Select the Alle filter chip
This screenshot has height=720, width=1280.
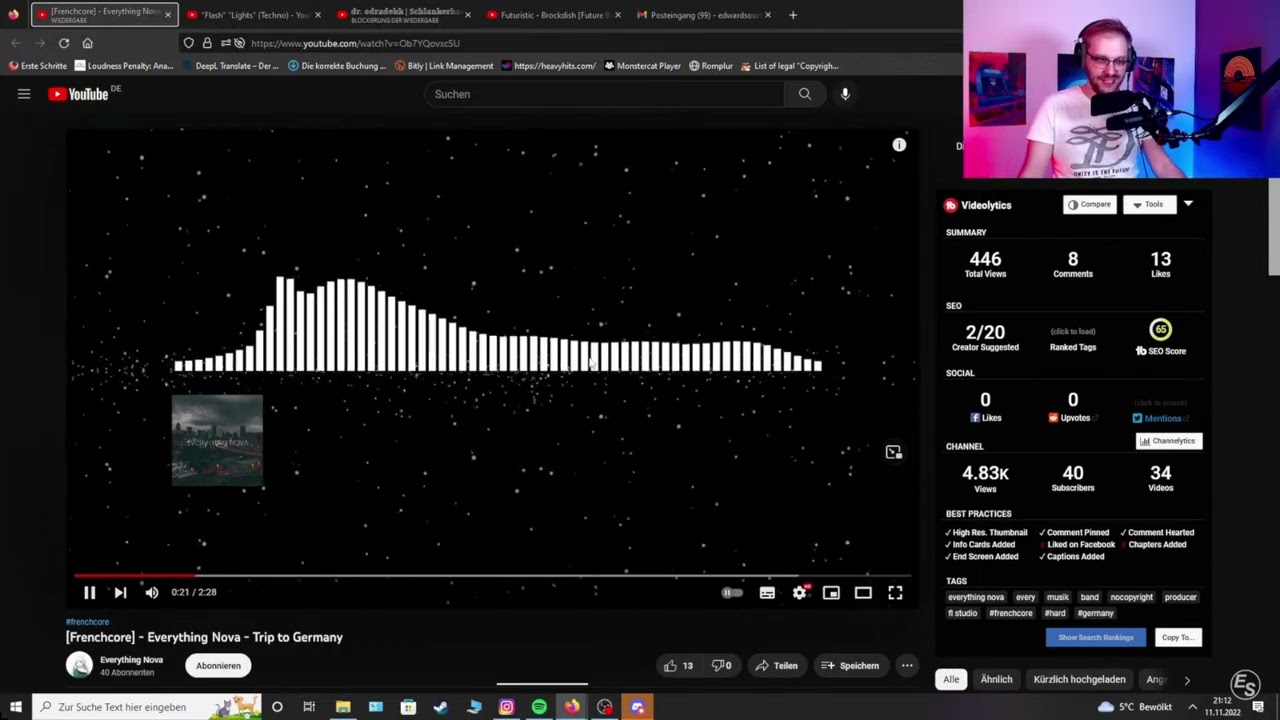[951, 680]
